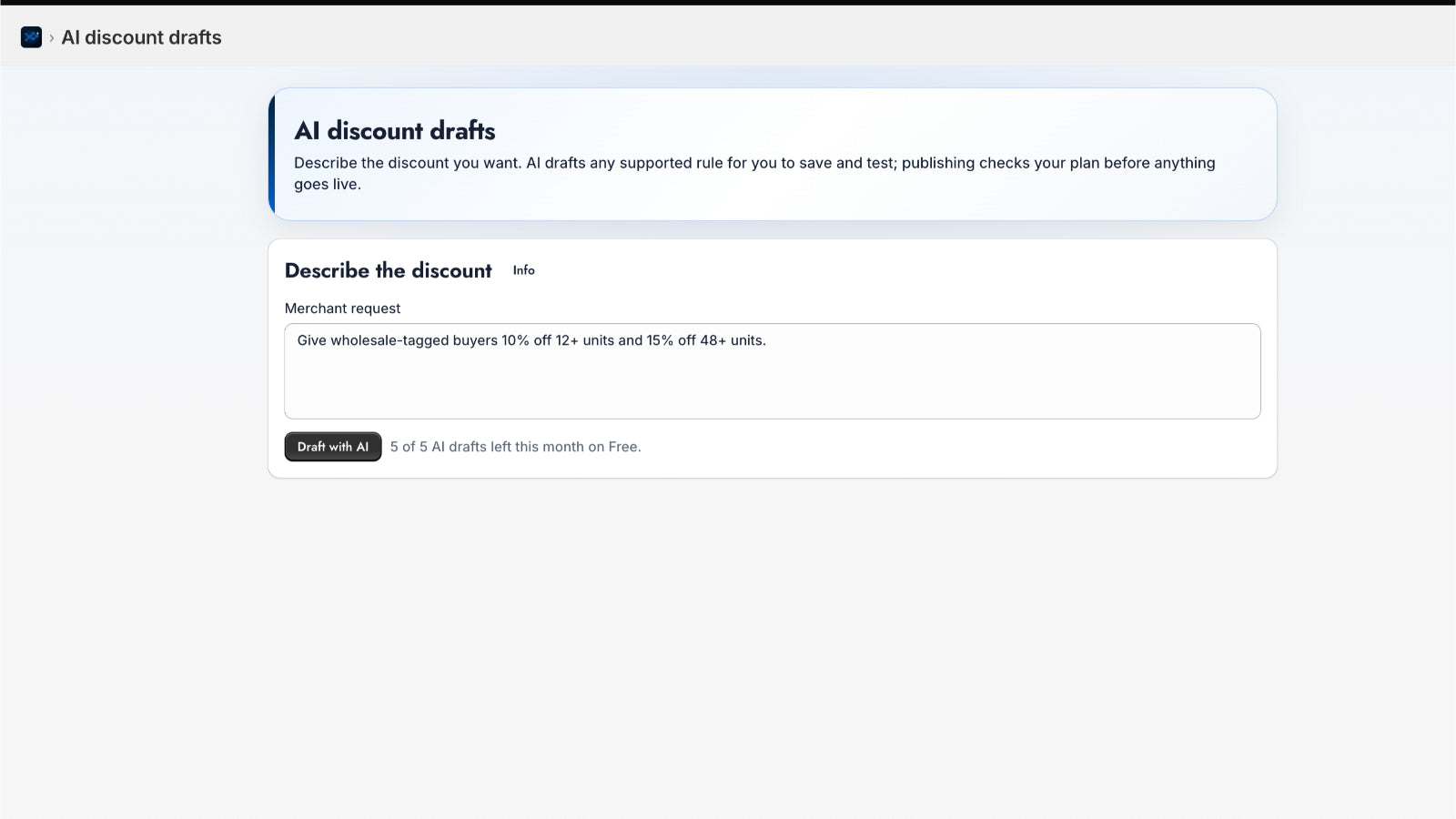Select the AI discount drafts breadcrumb title
The width and height of the screenshot is (1456, 819).
click(141, 37)
